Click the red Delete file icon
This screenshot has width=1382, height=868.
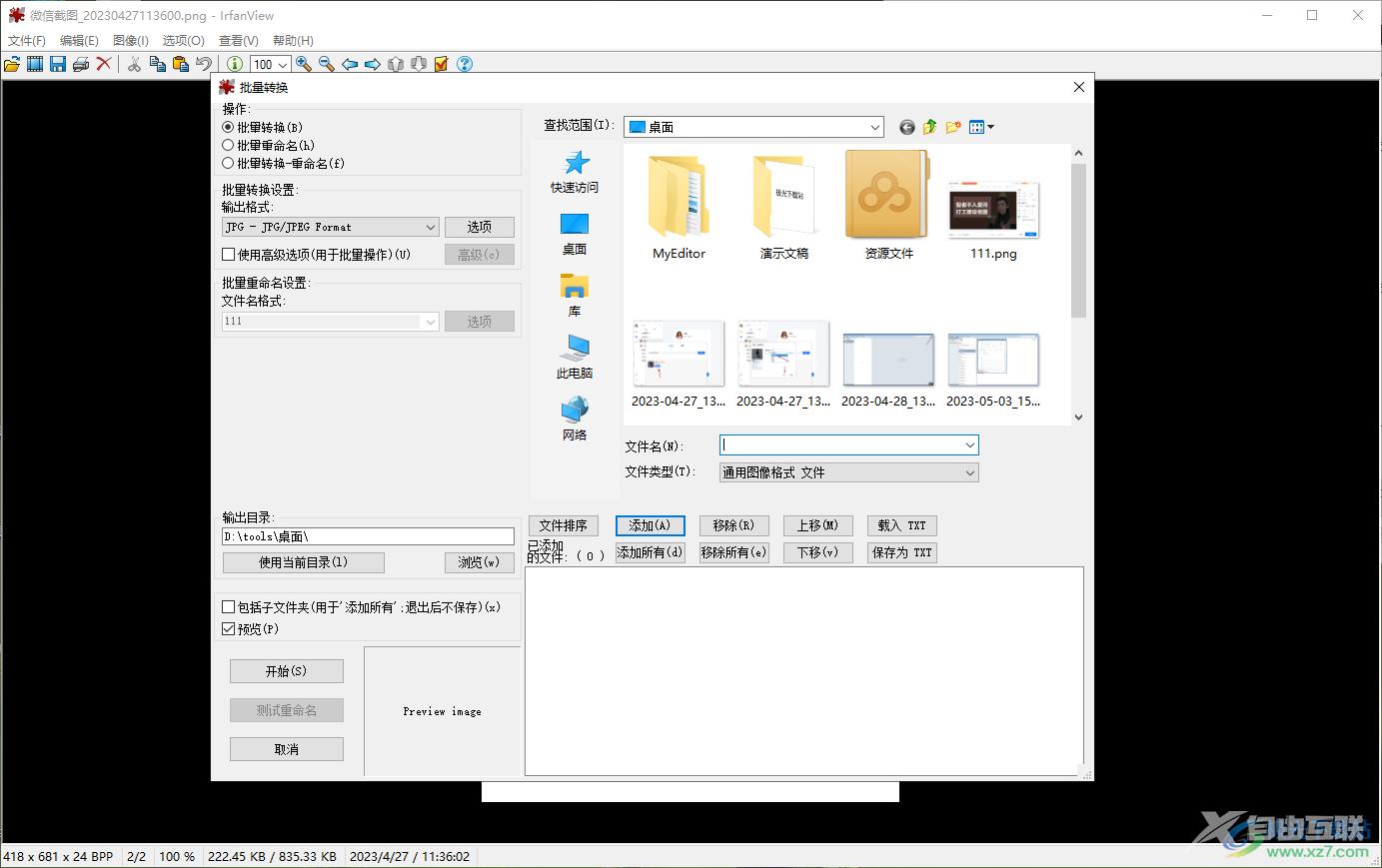point(103,64)
